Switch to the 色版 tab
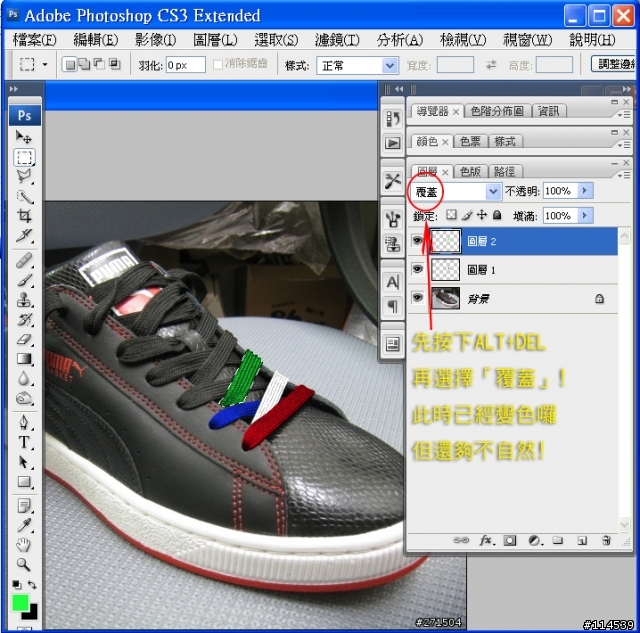This screenshot has width=640, height=633. 470,171
